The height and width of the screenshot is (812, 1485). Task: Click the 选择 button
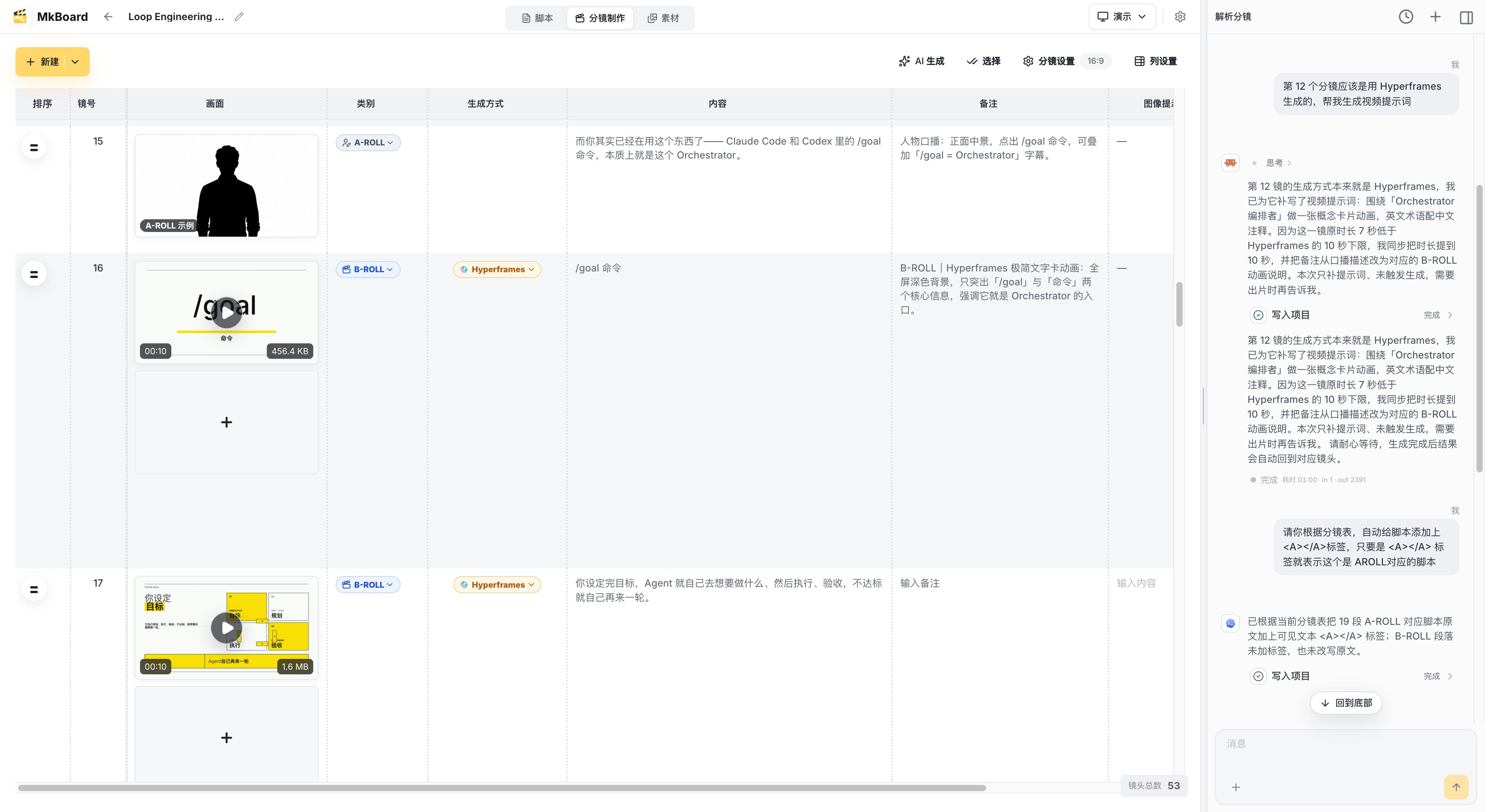[983, 61]
